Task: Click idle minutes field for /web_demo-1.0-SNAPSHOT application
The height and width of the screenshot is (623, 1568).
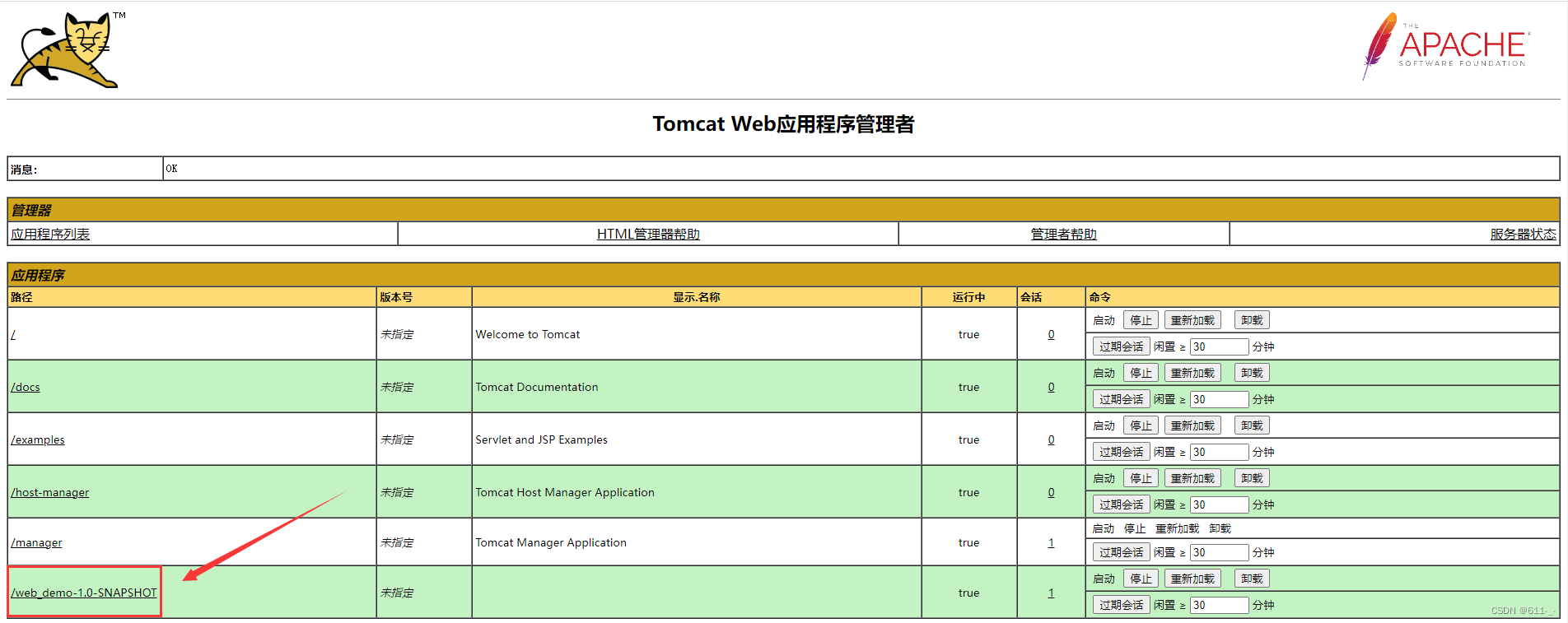Action: click(1219, 605)
